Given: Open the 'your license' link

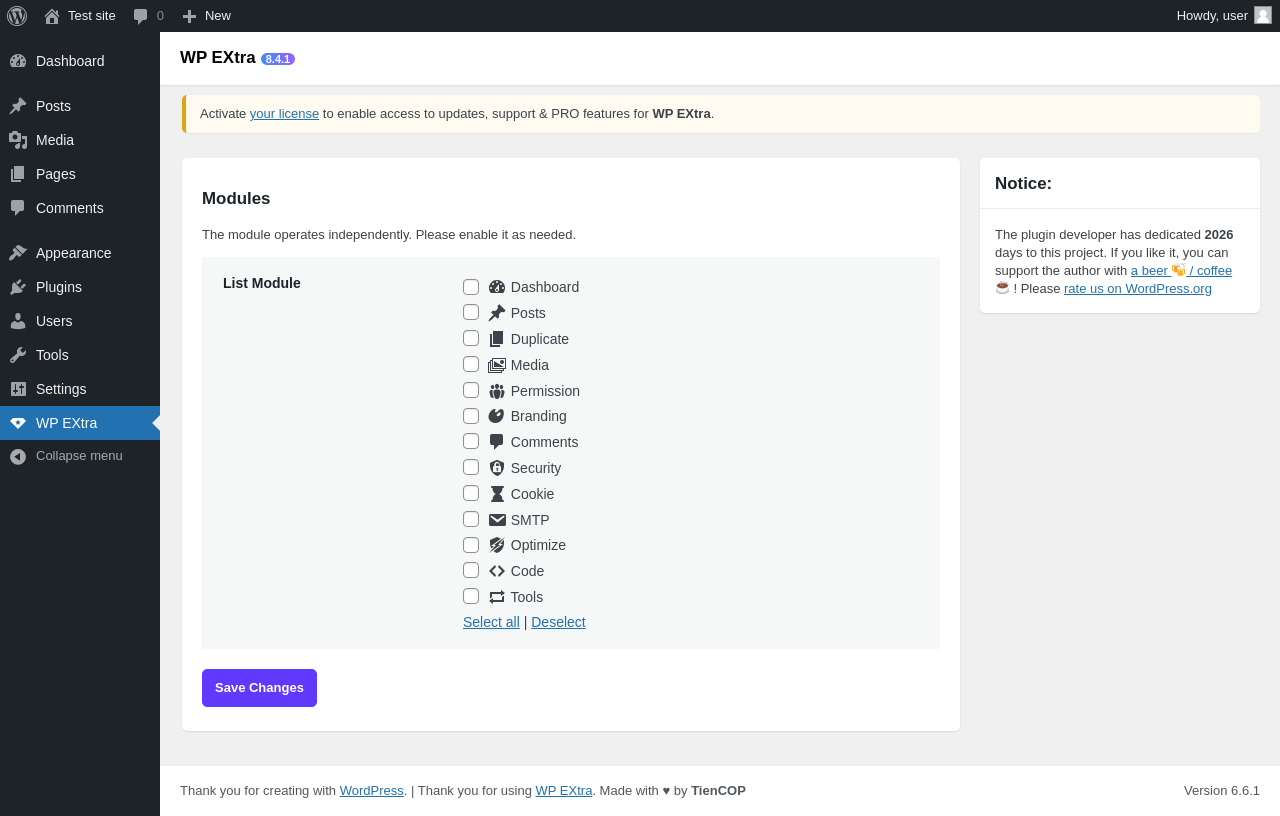Looking at the screenshot, I should (284, 114).
